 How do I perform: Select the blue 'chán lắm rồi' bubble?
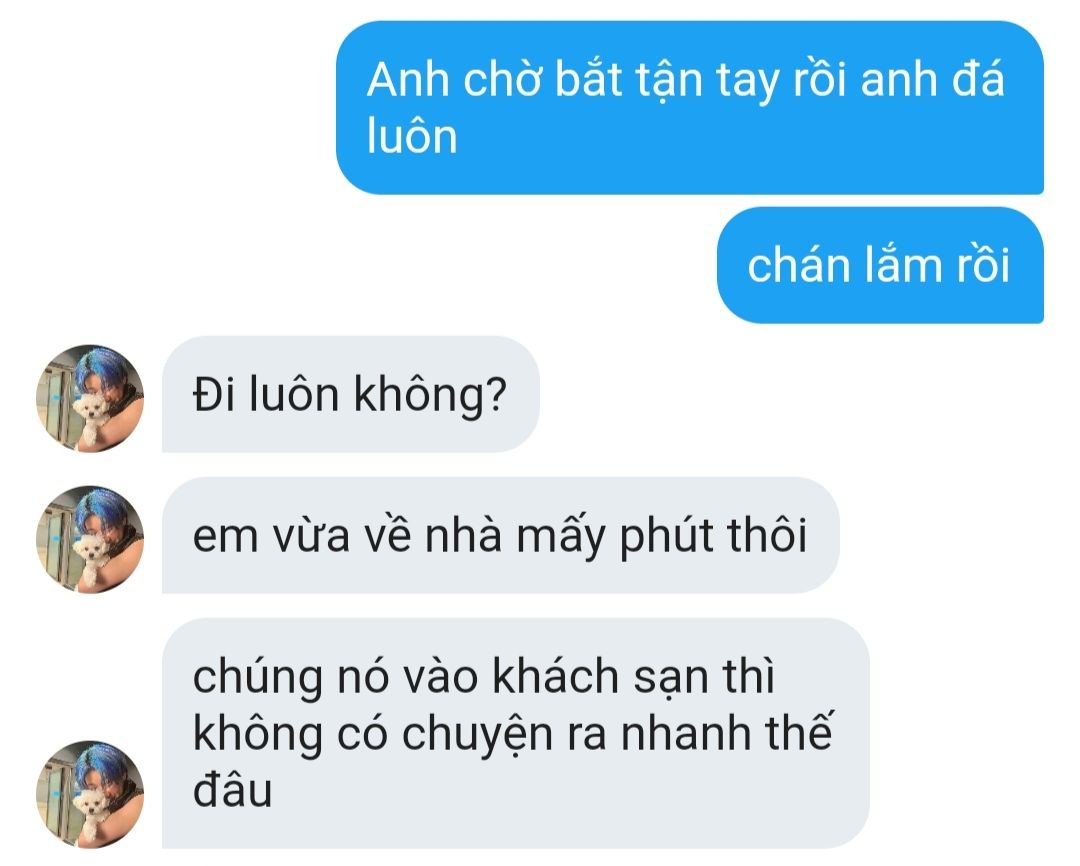[880, 265]
